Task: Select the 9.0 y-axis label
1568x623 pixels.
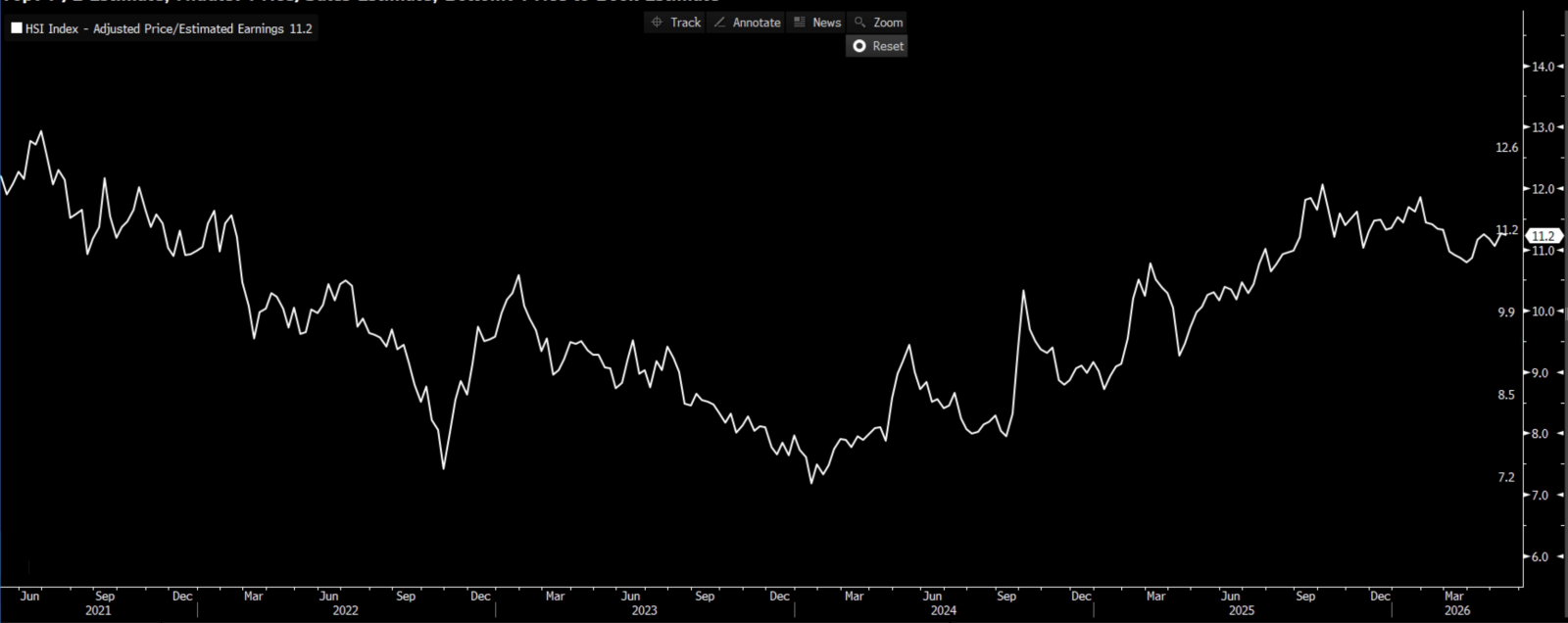Action: click(1540, 373)
